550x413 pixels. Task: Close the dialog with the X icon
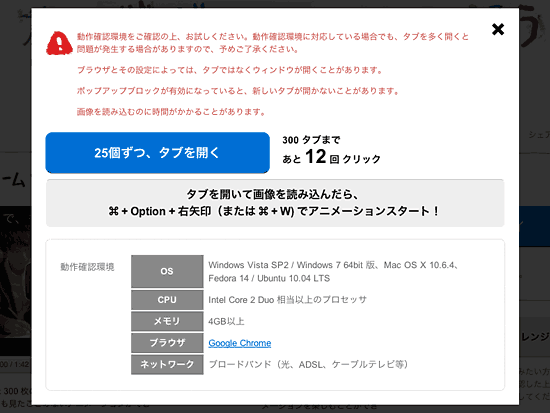[x=498, y=29]
